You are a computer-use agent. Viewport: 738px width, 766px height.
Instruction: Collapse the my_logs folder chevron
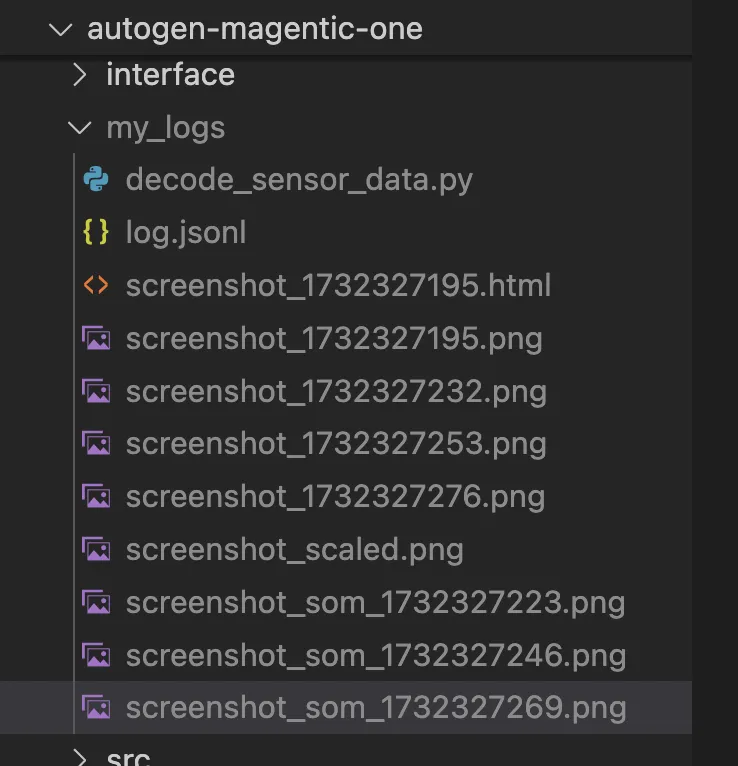tap(80, 128)
